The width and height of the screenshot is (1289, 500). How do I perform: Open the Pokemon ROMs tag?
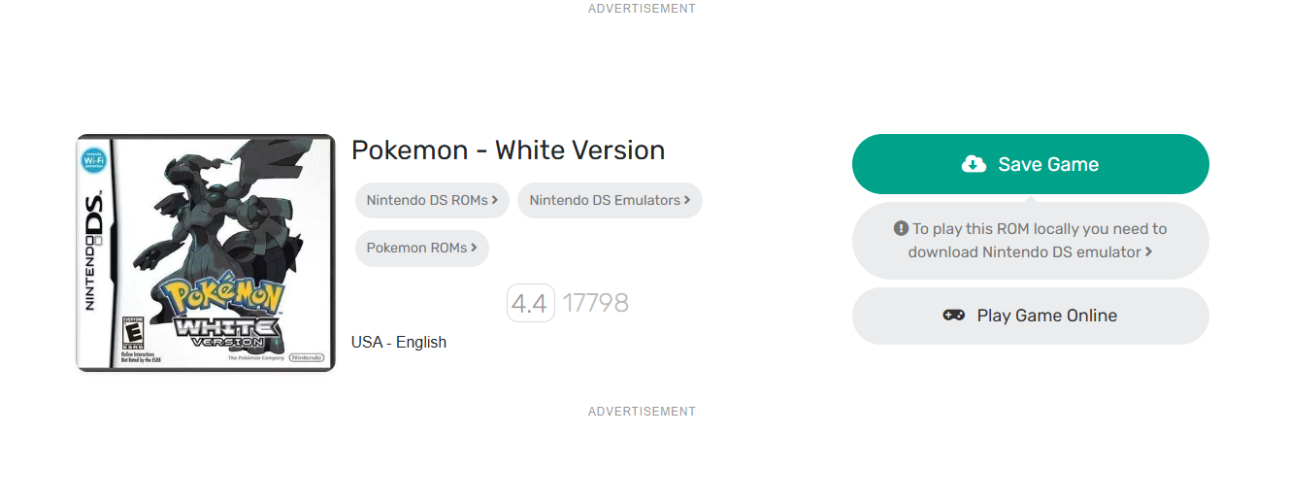point(422,247)
